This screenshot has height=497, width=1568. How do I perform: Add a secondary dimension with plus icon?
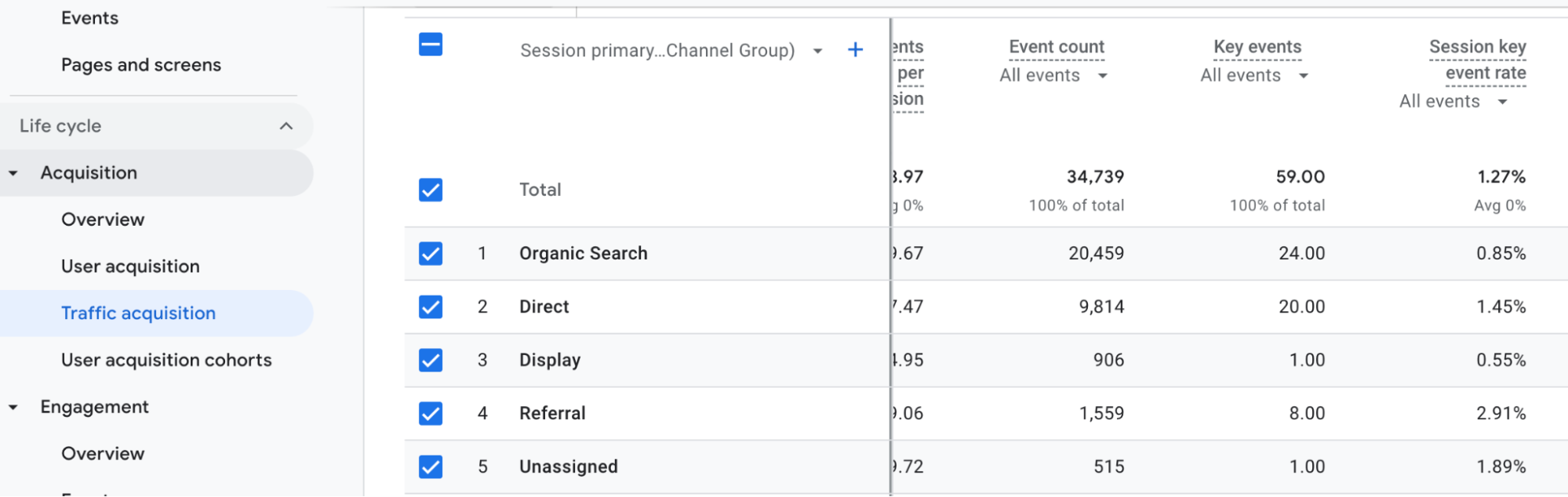pos(855,50)
